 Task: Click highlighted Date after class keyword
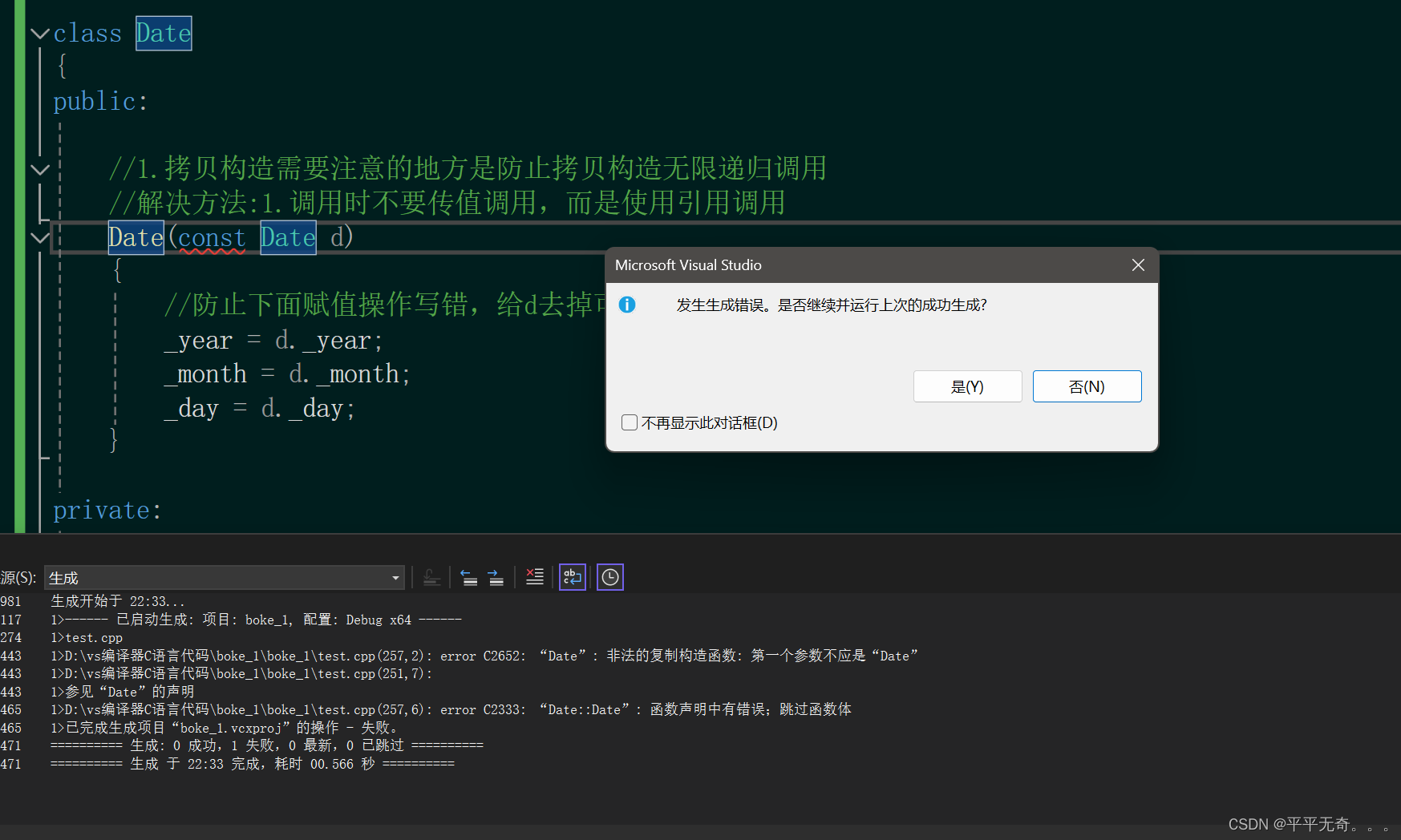(x=164, y=34)
